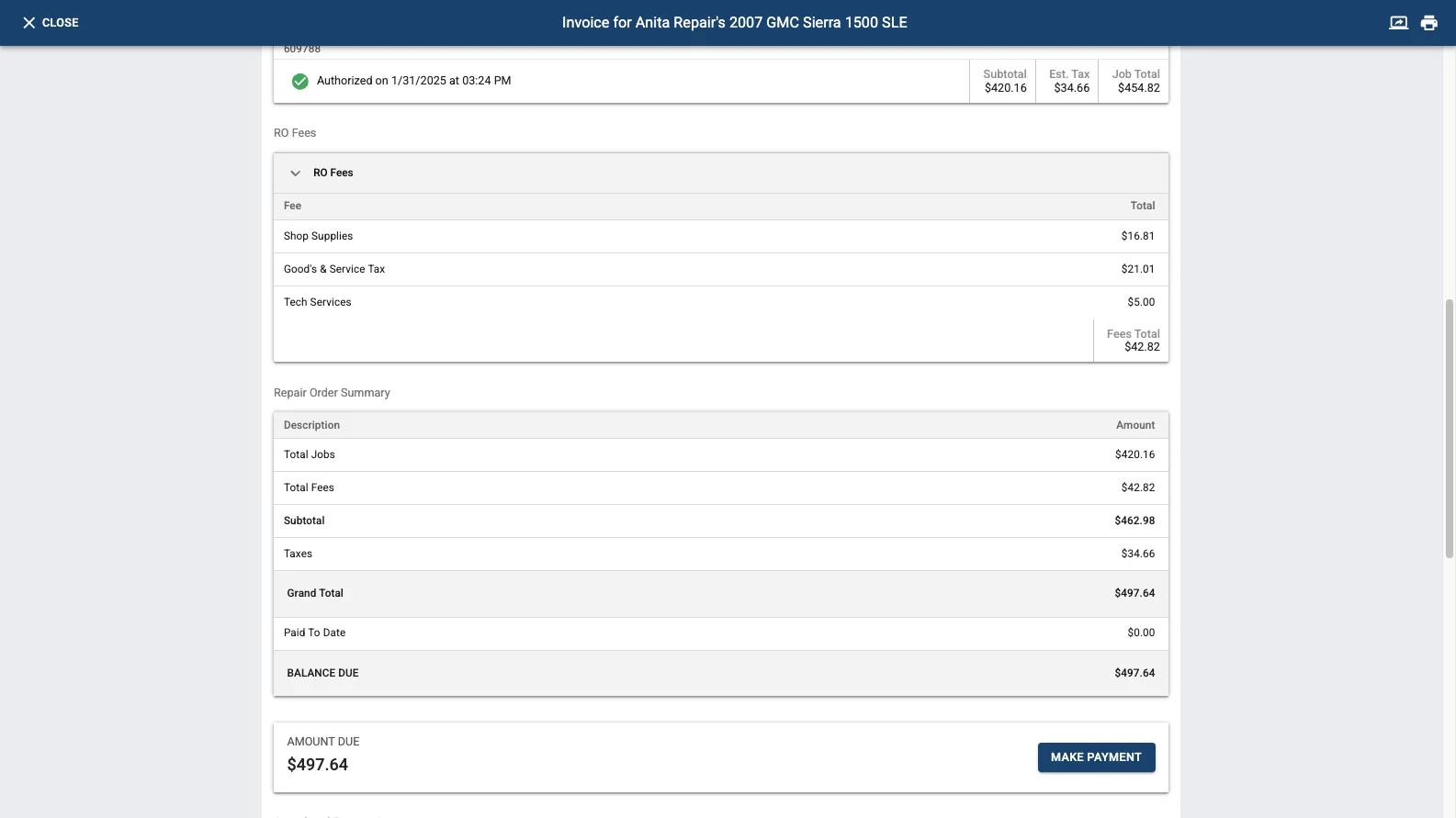Viewport: 1456px width, 818px height.
Task: Click the green authorized checkmark icon
Action: 299,81
